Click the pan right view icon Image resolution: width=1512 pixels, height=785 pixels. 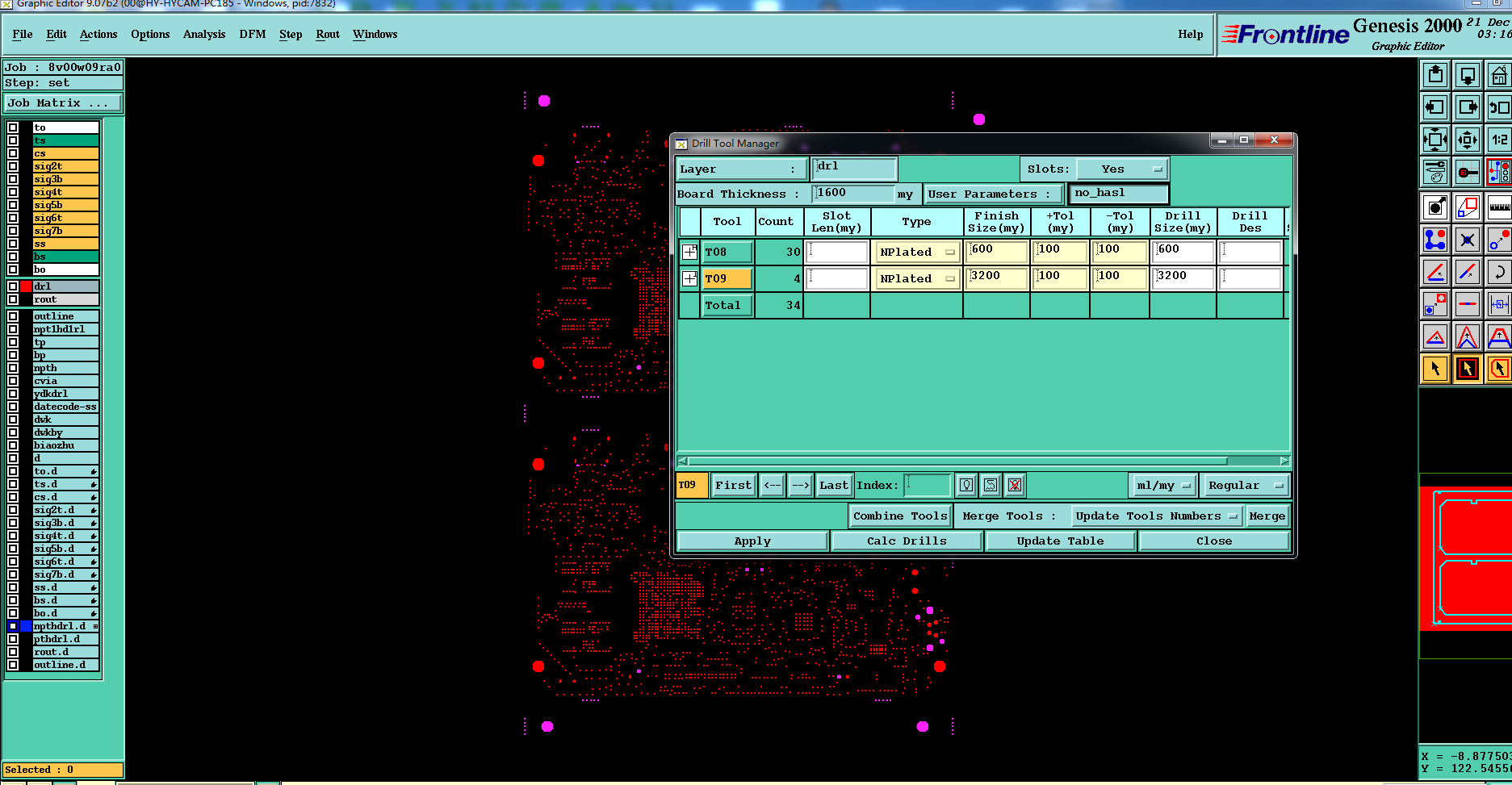pos(1468,107)
